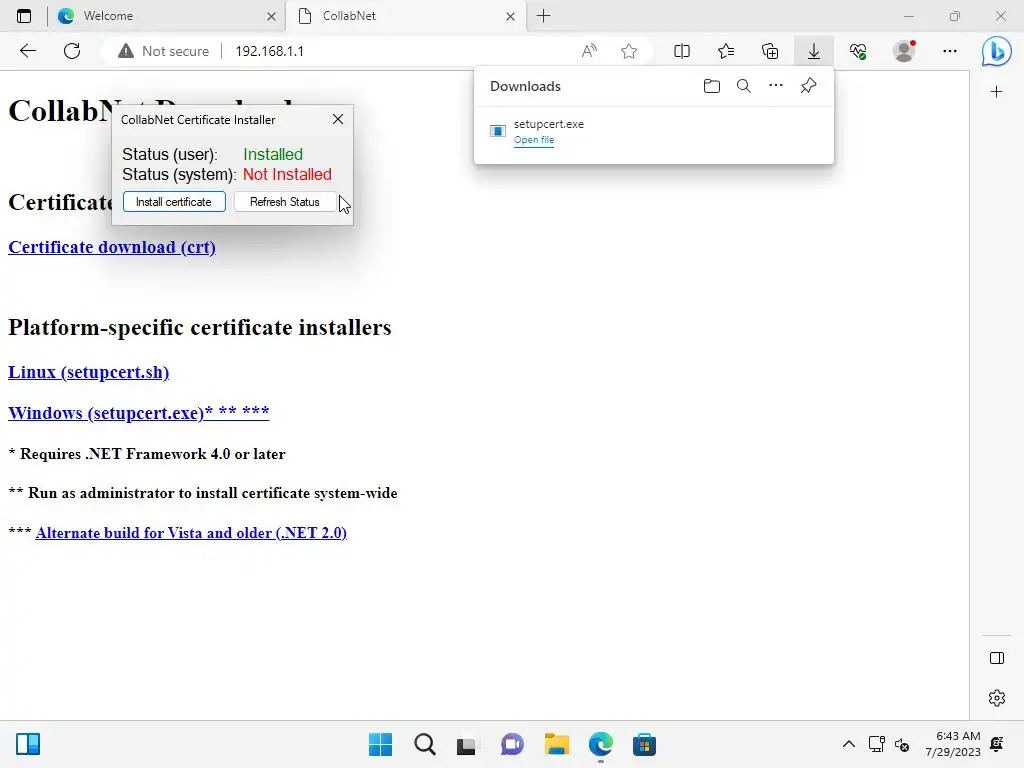The width and height of the screenshot is (1024, 768).
Task: Open Bing Chat sidebar icon
Action: [x=996, y=52]
